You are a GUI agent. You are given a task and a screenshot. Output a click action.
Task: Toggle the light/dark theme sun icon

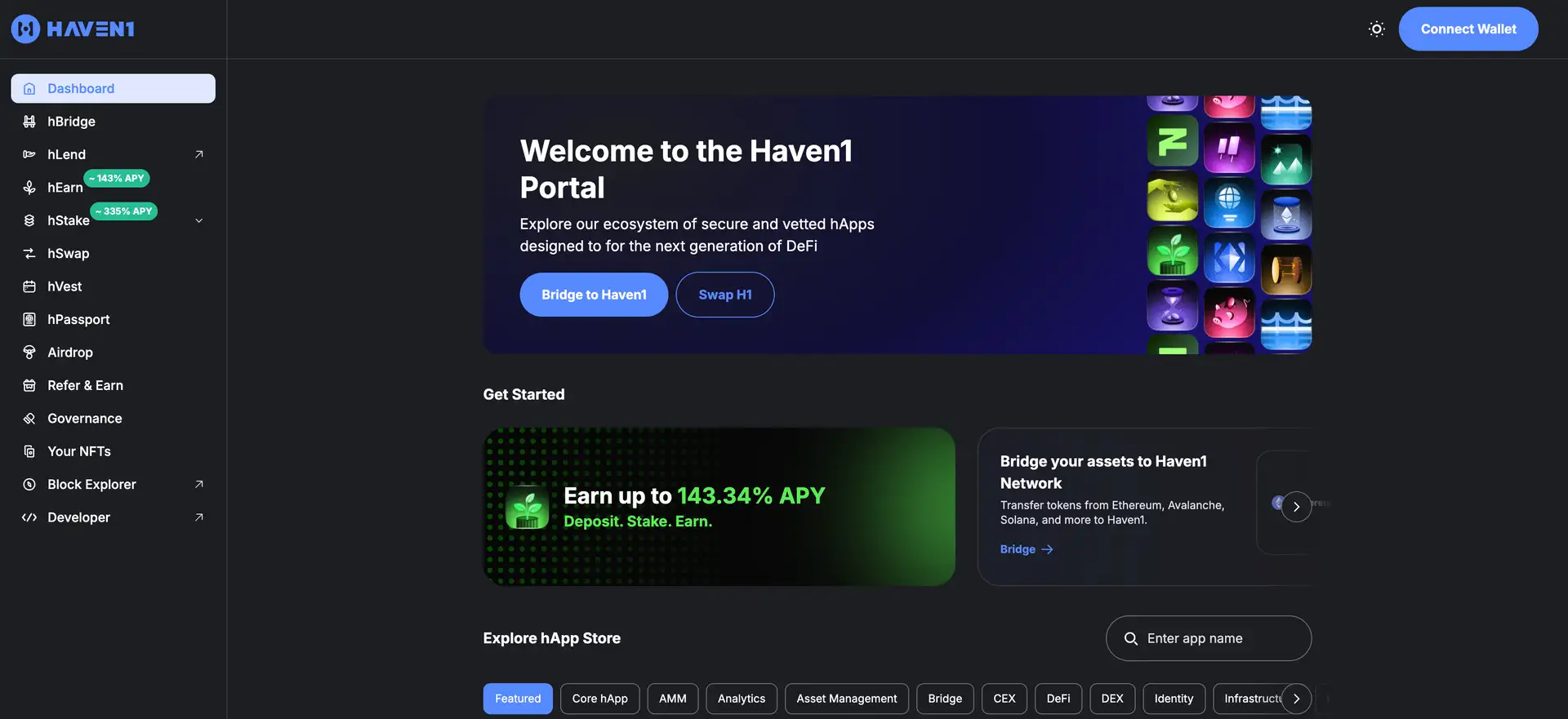click(1376, 29)
